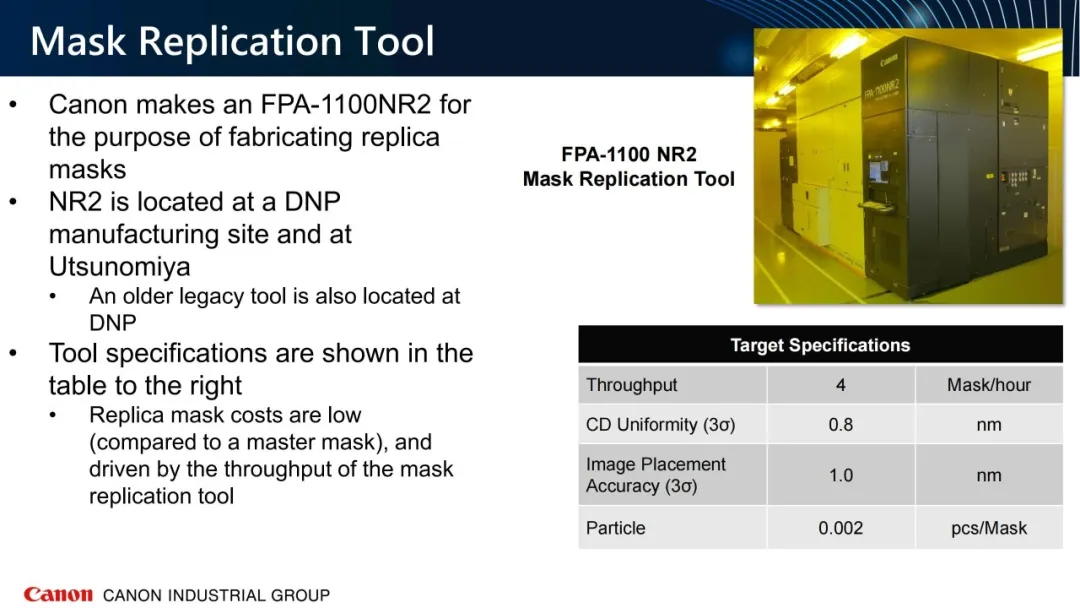Click the throughput value '4' cell
Screen dimensions: 1080x608
click(x=841, y=384)
